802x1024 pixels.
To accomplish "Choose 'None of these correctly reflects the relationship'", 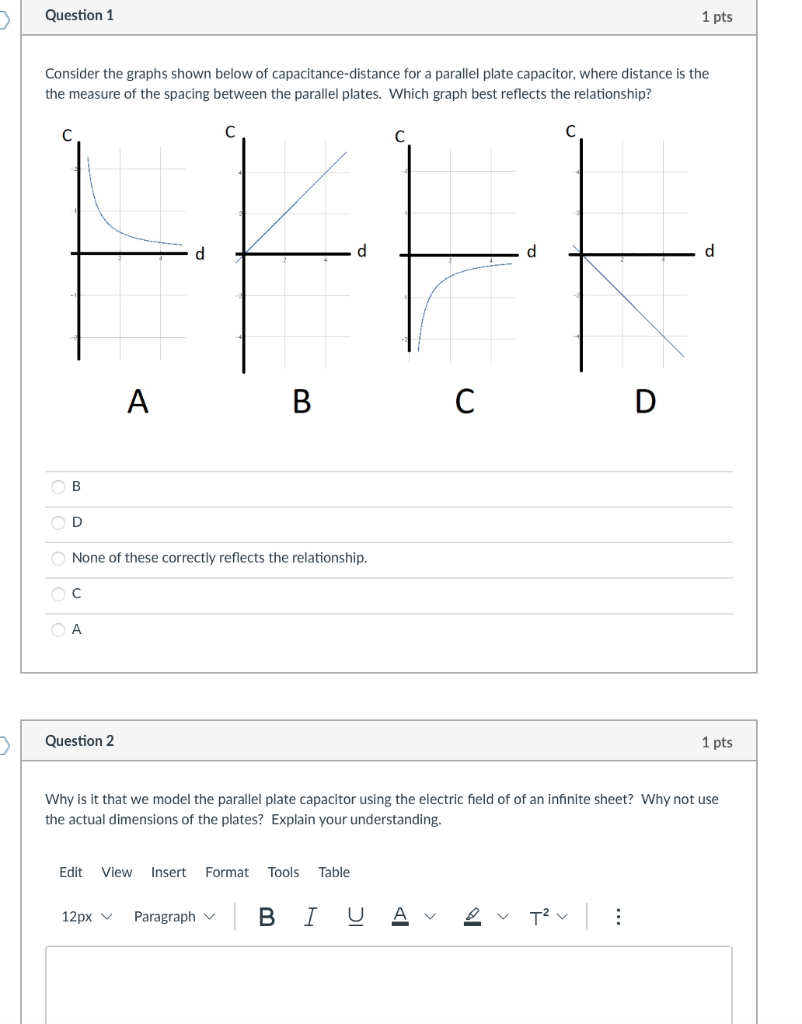I will pos(58,558).
